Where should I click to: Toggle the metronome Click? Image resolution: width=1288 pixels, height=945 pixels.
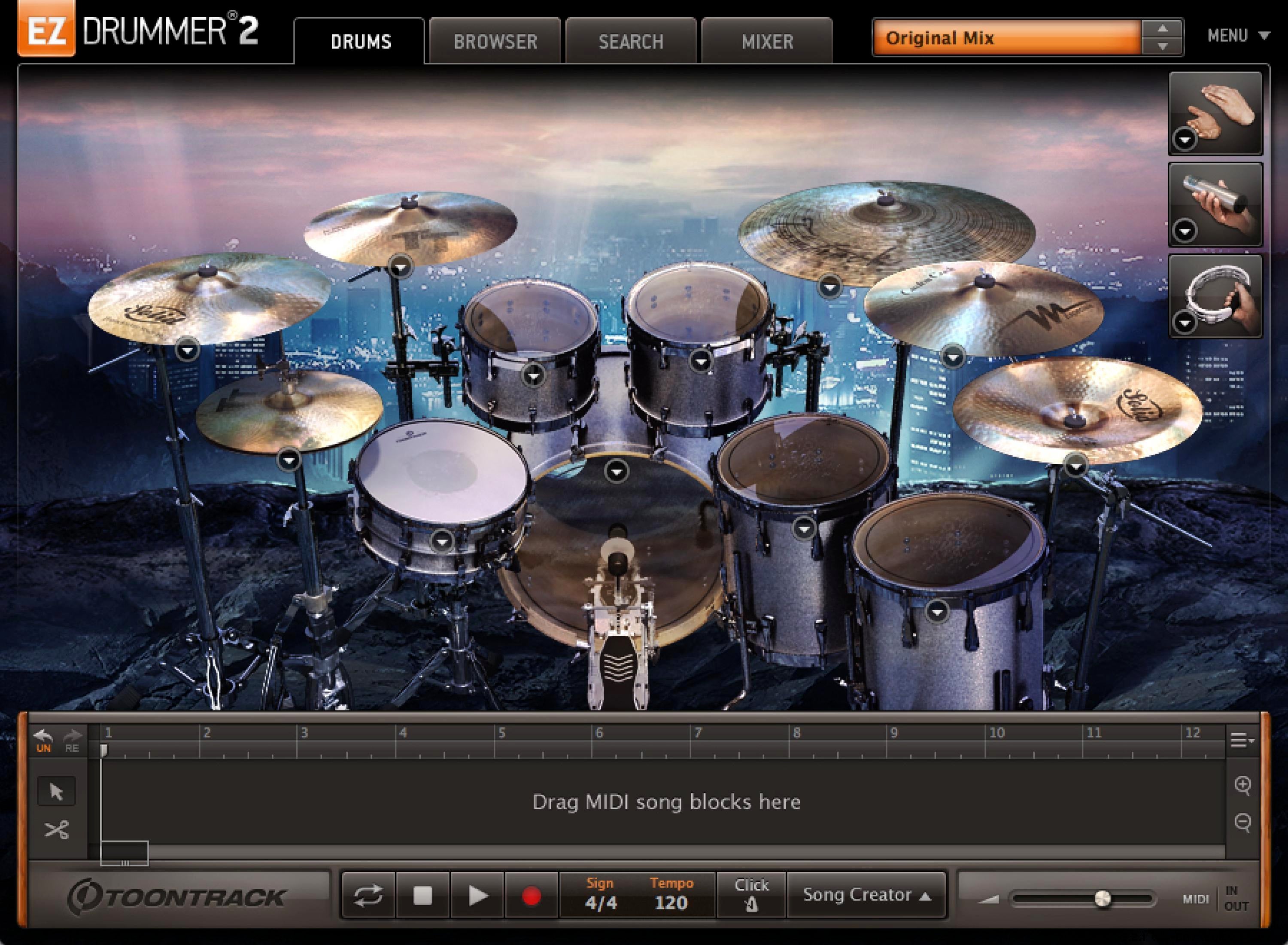pos(751,895)
